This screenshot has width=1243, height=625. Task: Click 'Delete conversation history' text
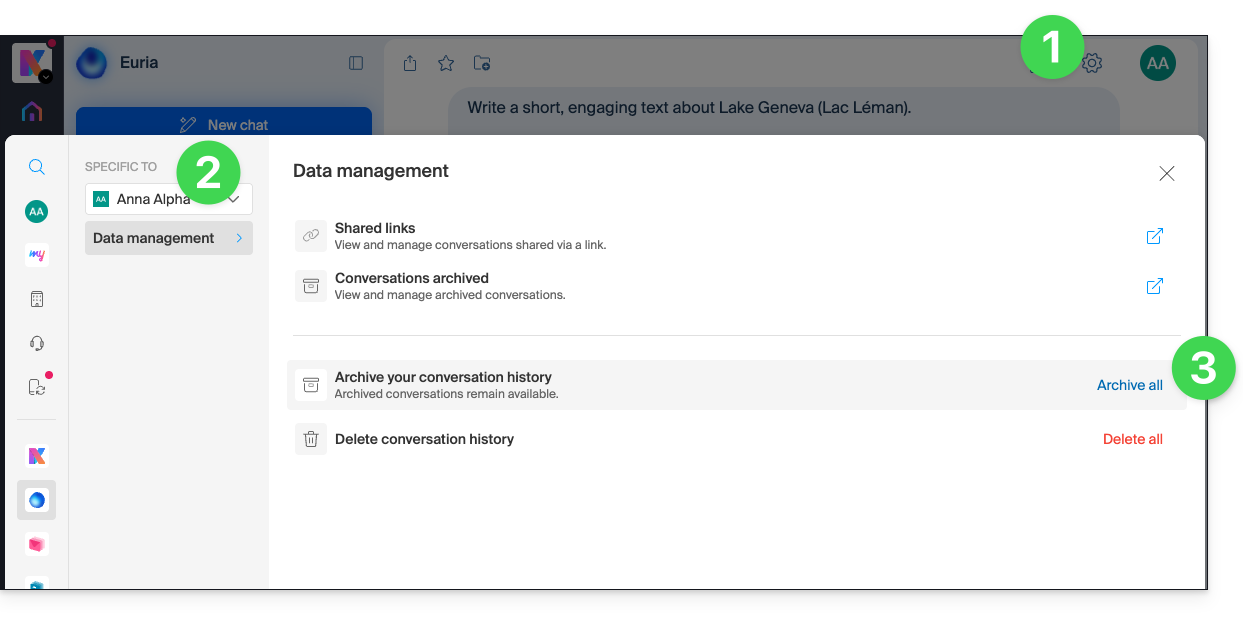[x=424, y=439]
